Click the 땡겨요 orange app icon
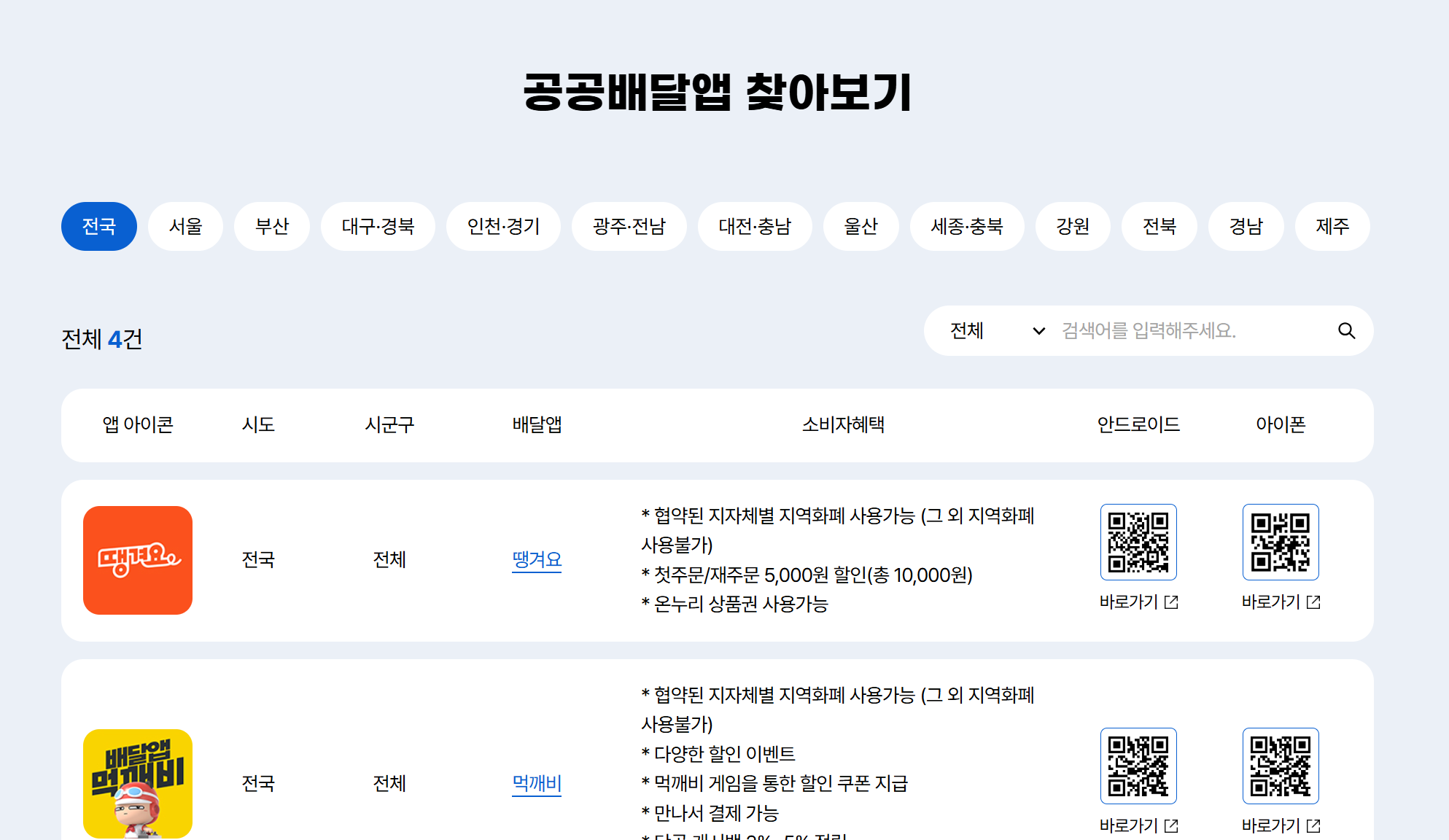The width and height of the screenshot is (1449, 840). coord(138,560)
